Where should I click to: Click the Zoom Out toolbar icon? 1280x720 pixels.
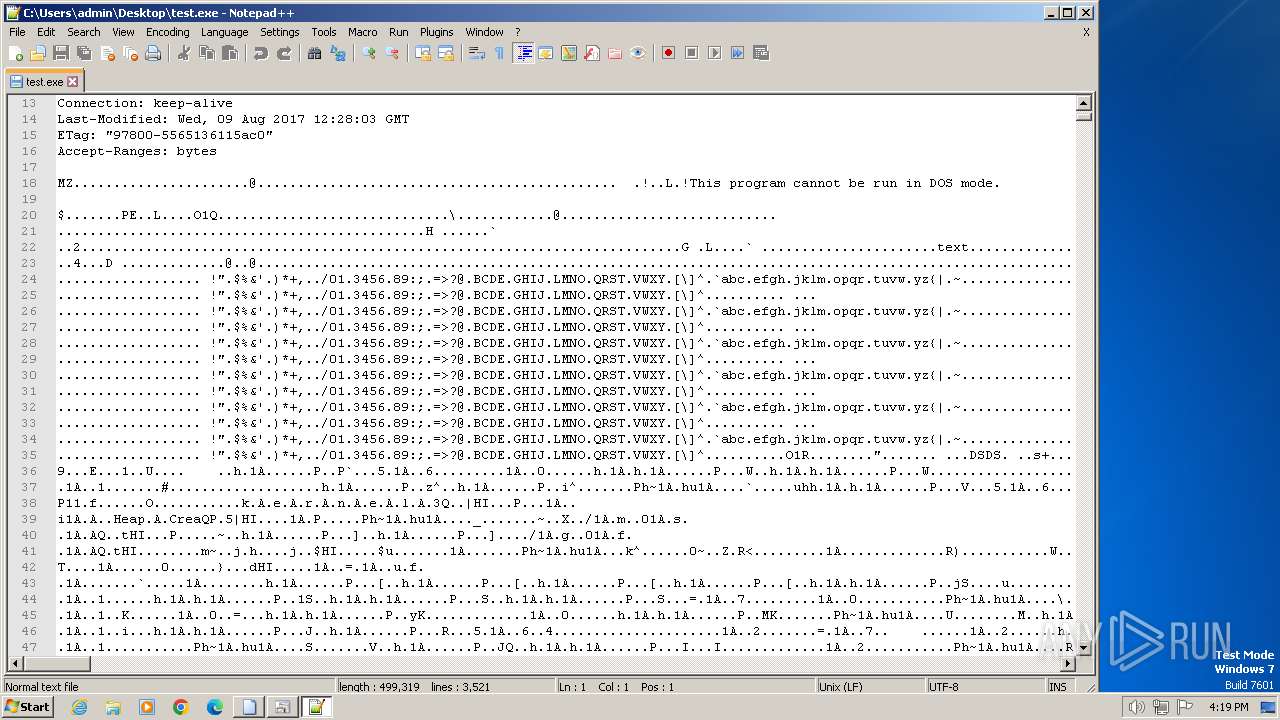coord(392,53)
